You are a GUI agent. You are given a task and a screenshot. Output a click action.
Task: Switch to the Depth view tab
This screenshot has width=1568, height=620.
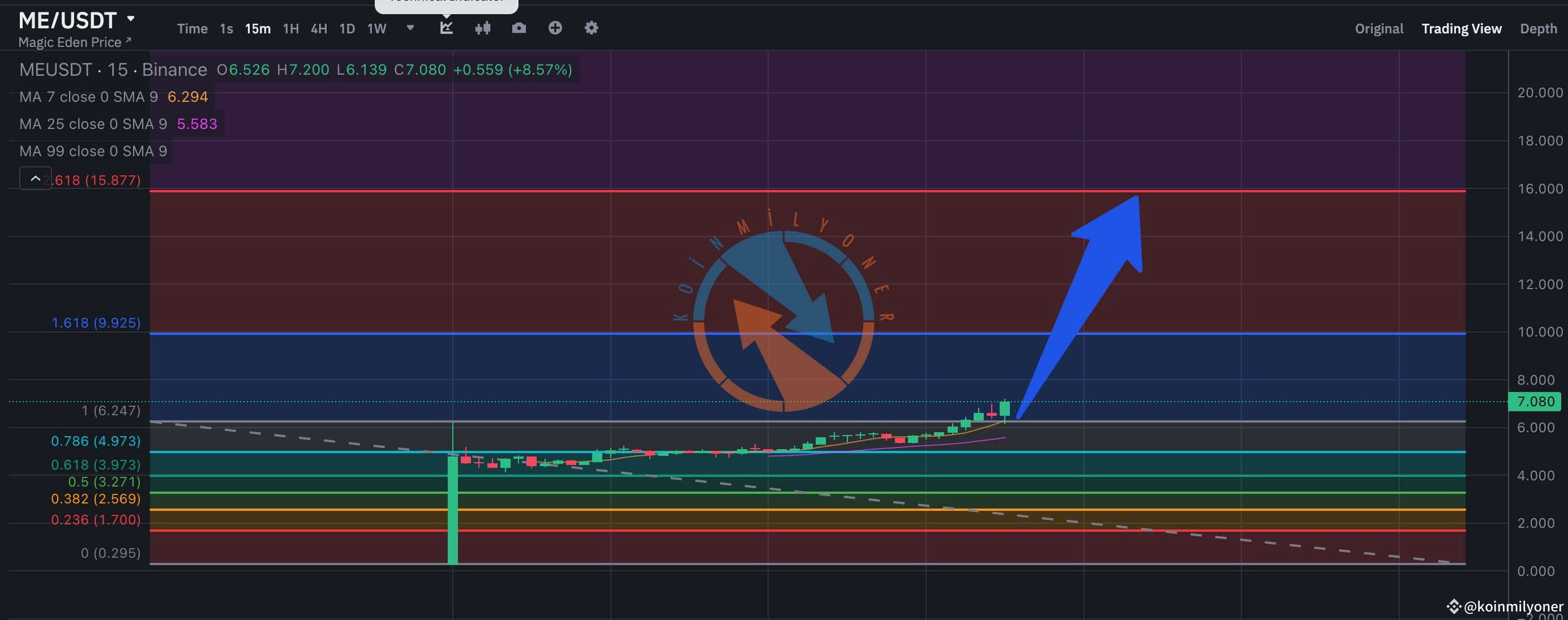point(1538,28)
